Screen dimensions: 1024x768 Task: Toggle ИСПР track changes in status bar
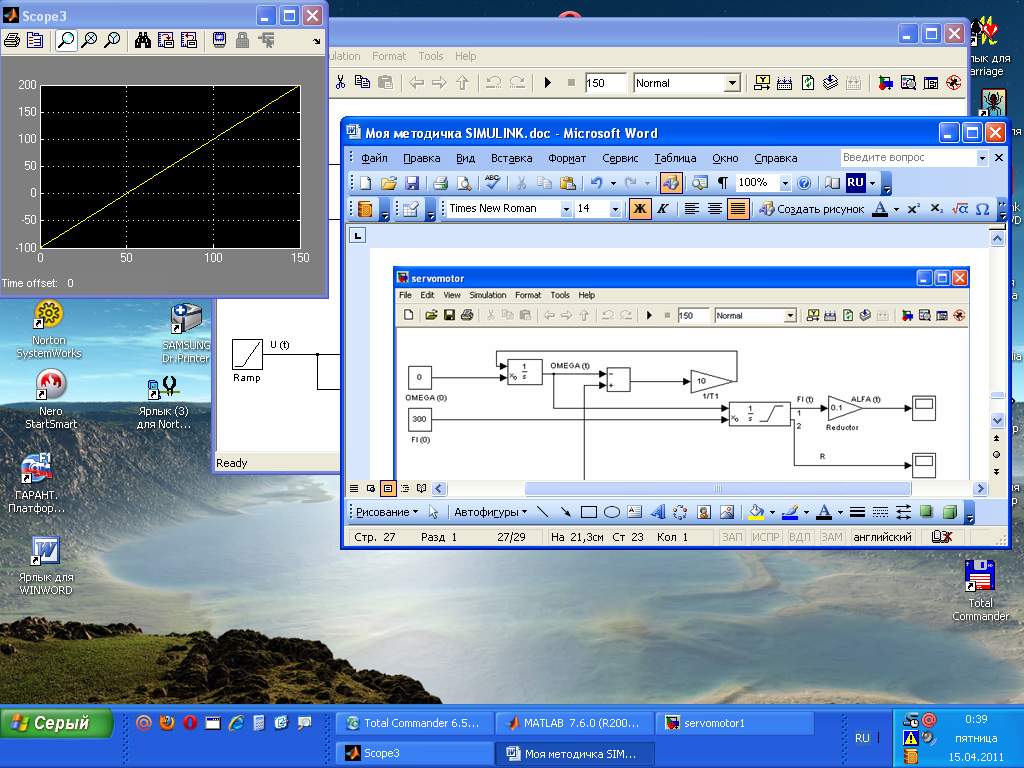765,537
